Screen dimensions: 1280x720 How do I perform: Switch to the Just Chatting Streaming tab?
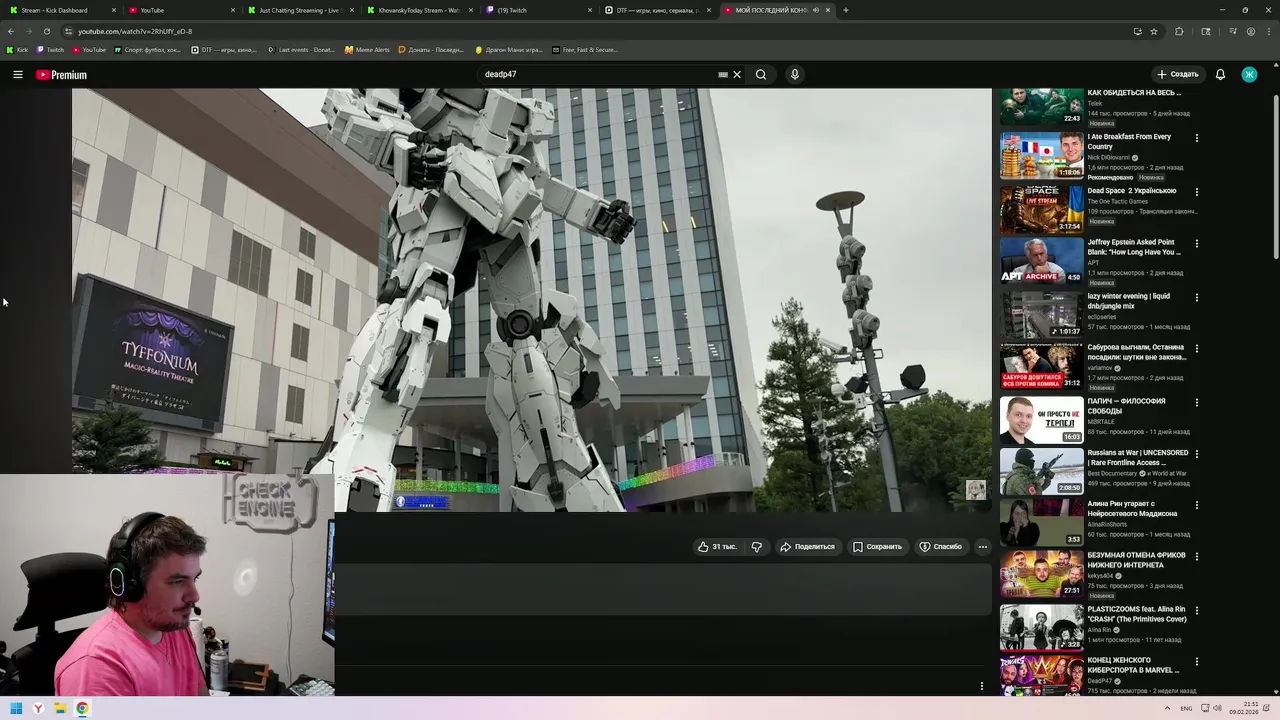tap(300, 10)
